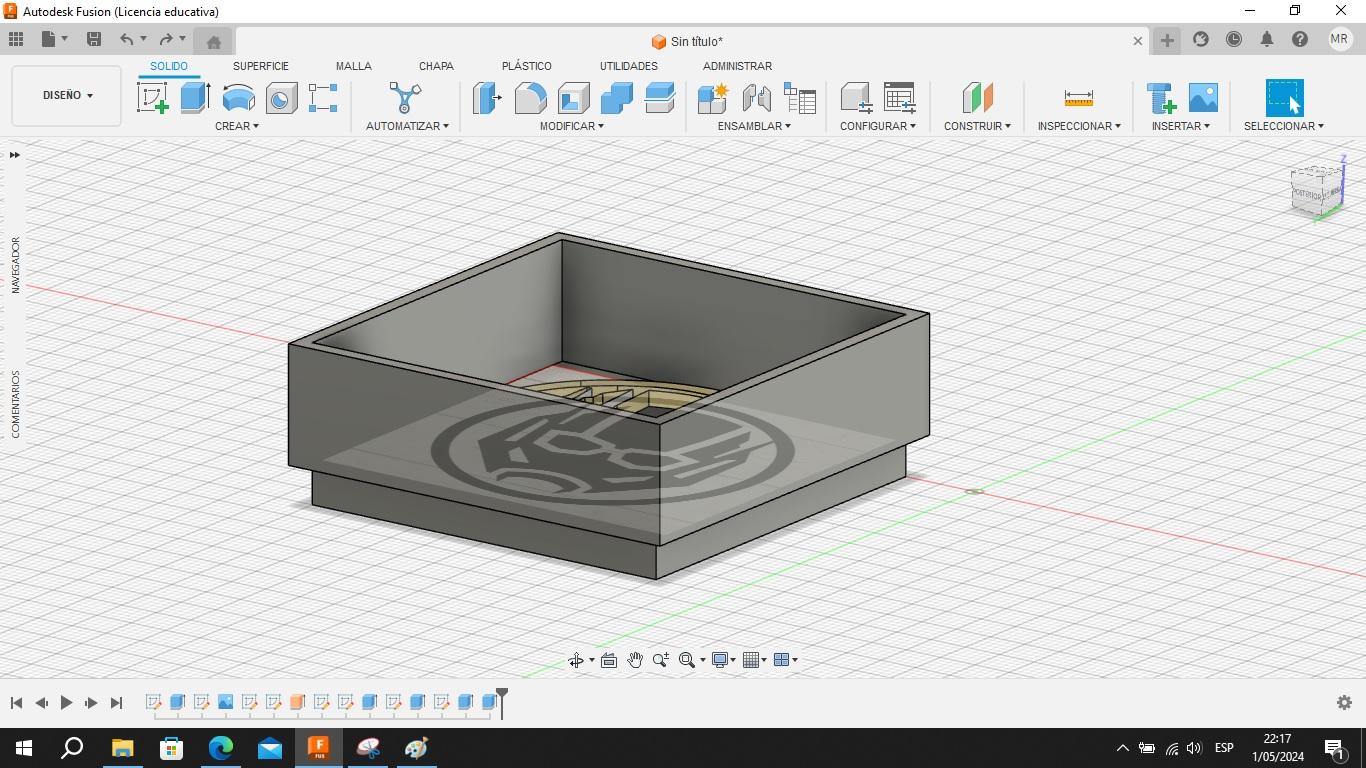Click the Insert Derive icon
This screenshot has height=768, width=1366.
pos(1161,98)
